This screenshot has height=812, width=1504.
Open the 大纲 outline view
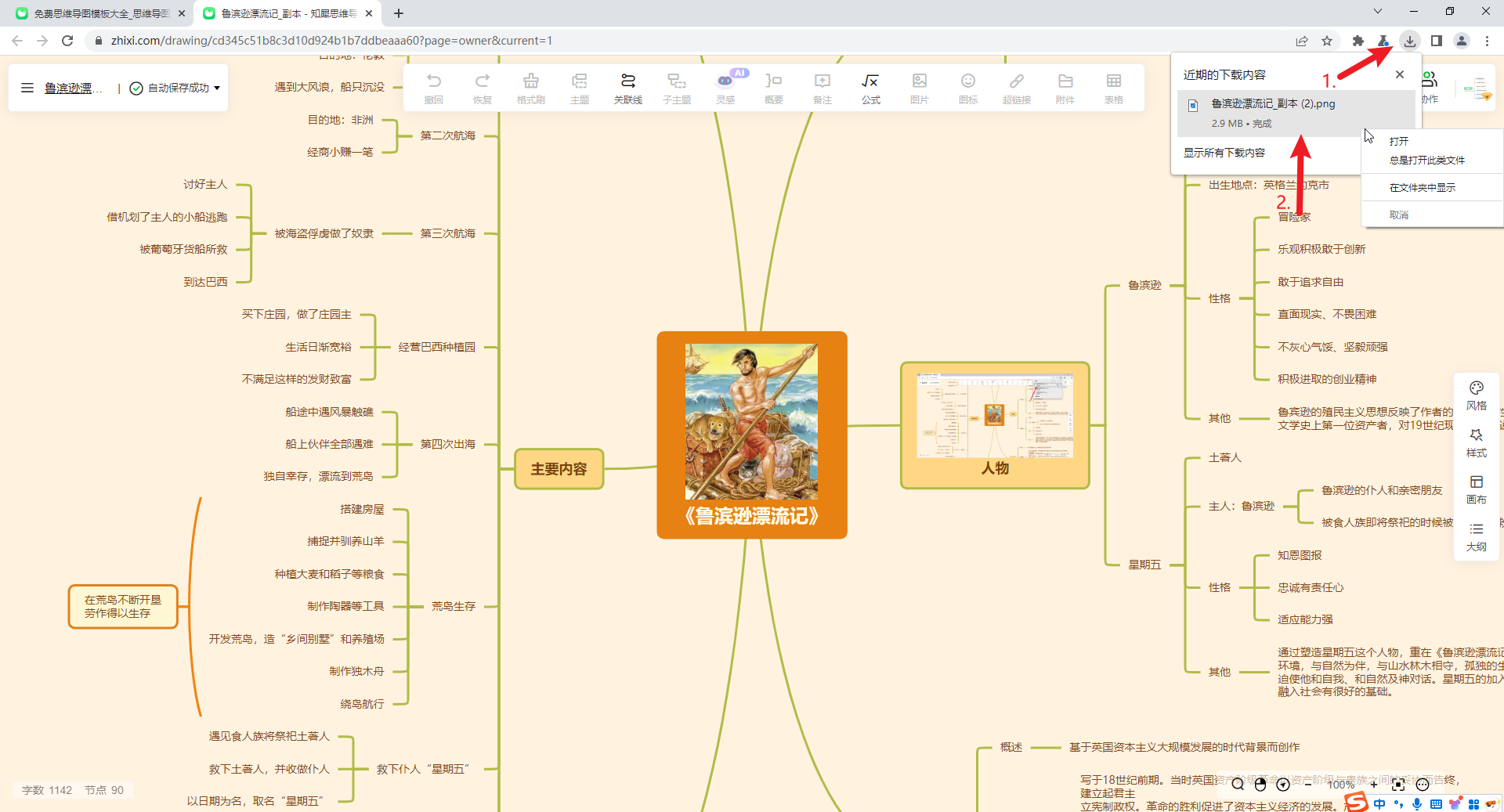[x=1477, y=536]
